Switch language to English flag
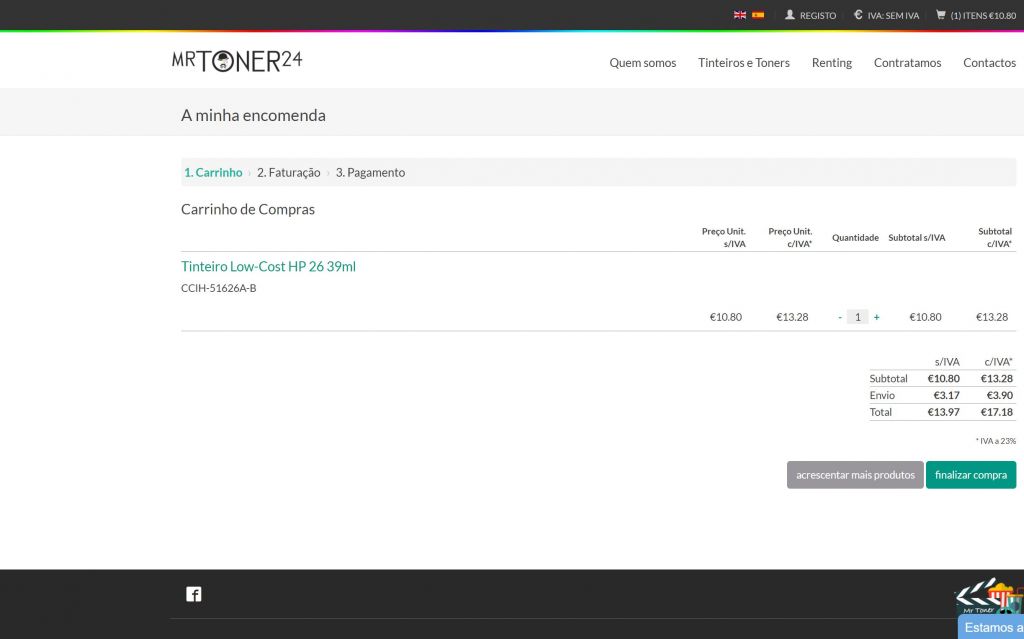 740,15
